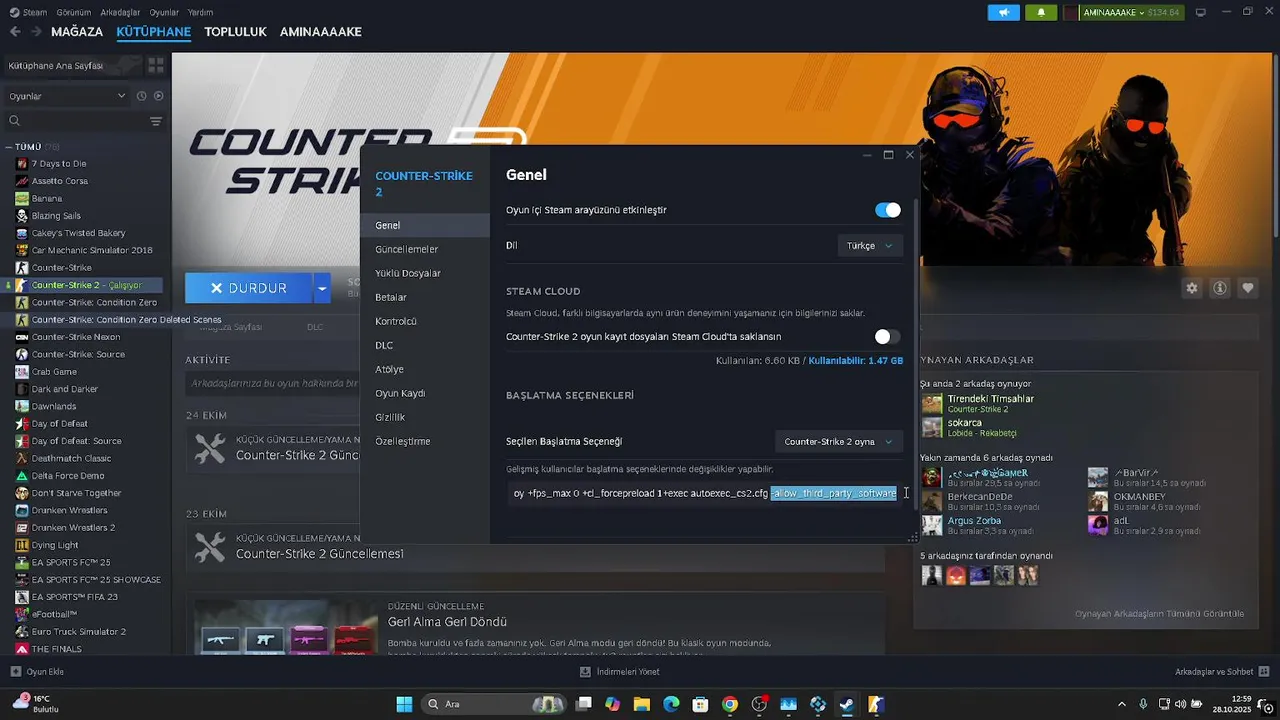The width and height of the screenshot is (1280, 720).
Task: Switch library to grid view icon
Action: pos(156,65)
